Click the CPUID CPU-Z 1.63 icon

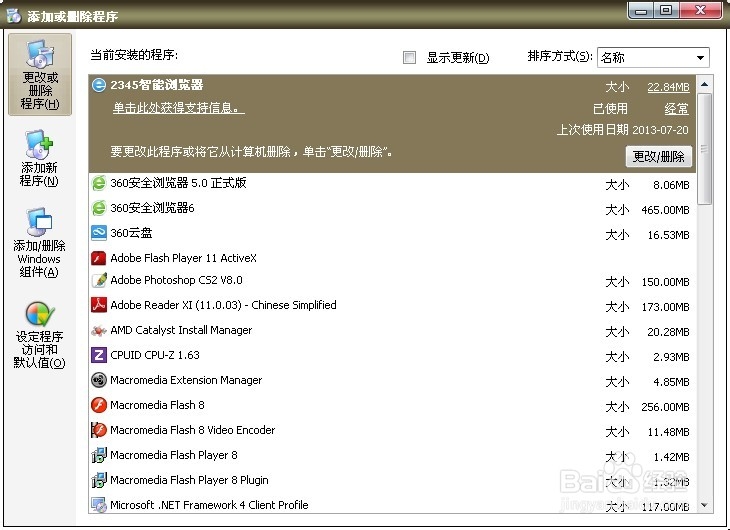[99, 355]
